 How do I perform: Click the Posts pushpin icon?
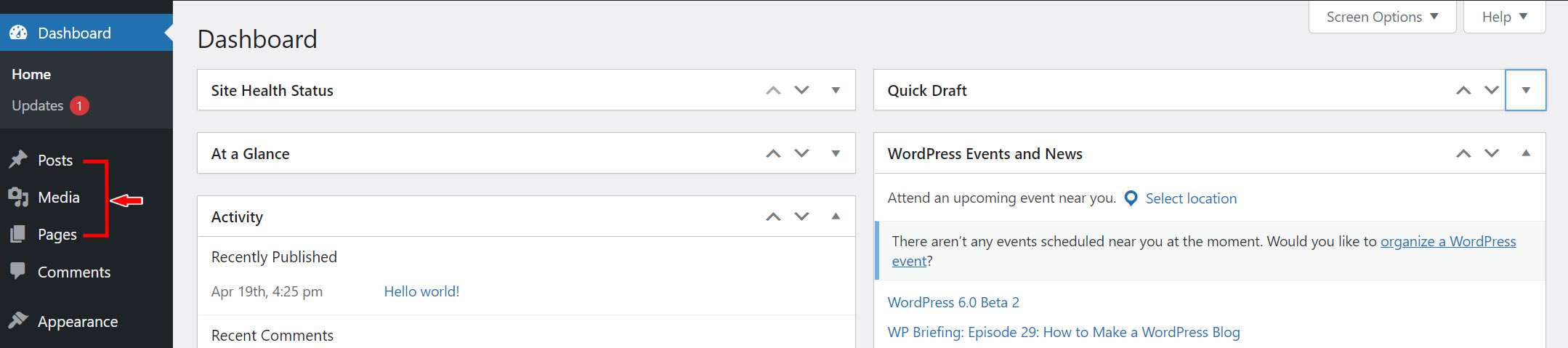tap(18, 160)
